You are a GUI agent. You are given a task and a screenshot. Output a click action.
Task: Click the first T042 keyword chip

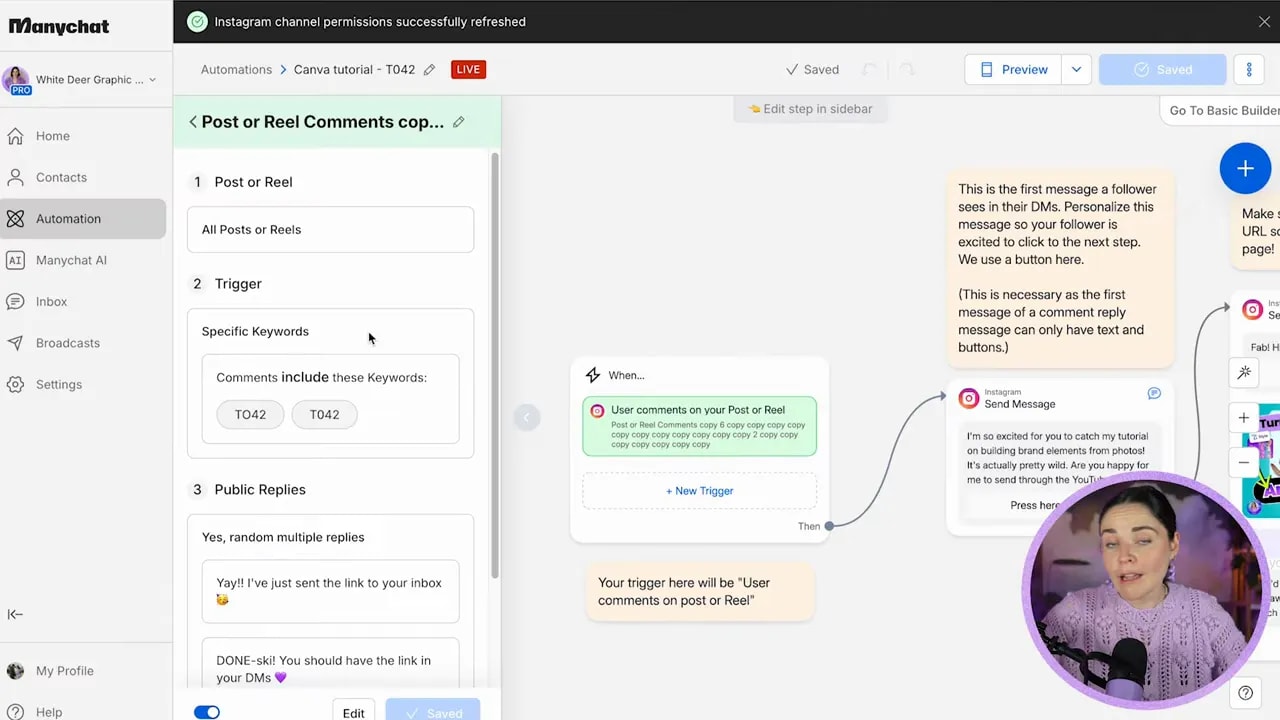[x=250, y=414]
